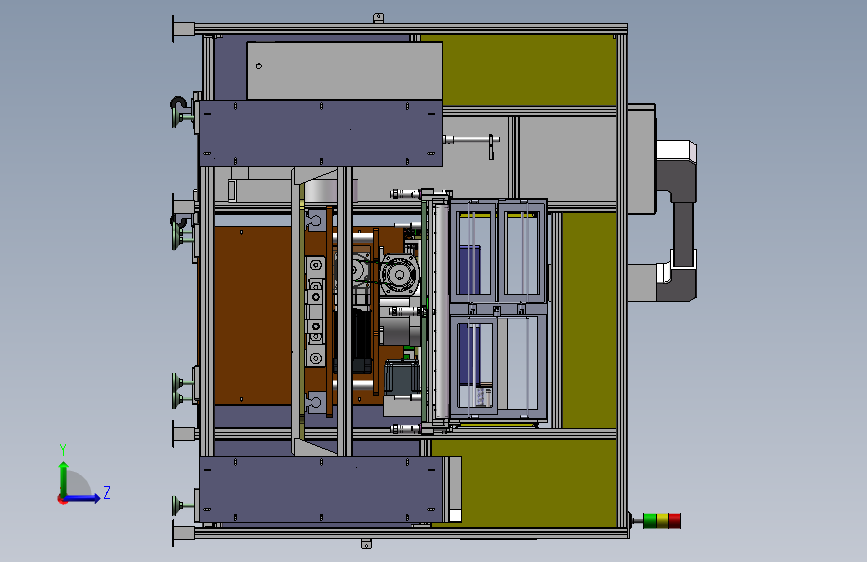The height and width of the screenshot is (562, 867).
Task: Click the blue Z axis arrow on the triad
Action: pyautogui.click(x=83, y=498)
